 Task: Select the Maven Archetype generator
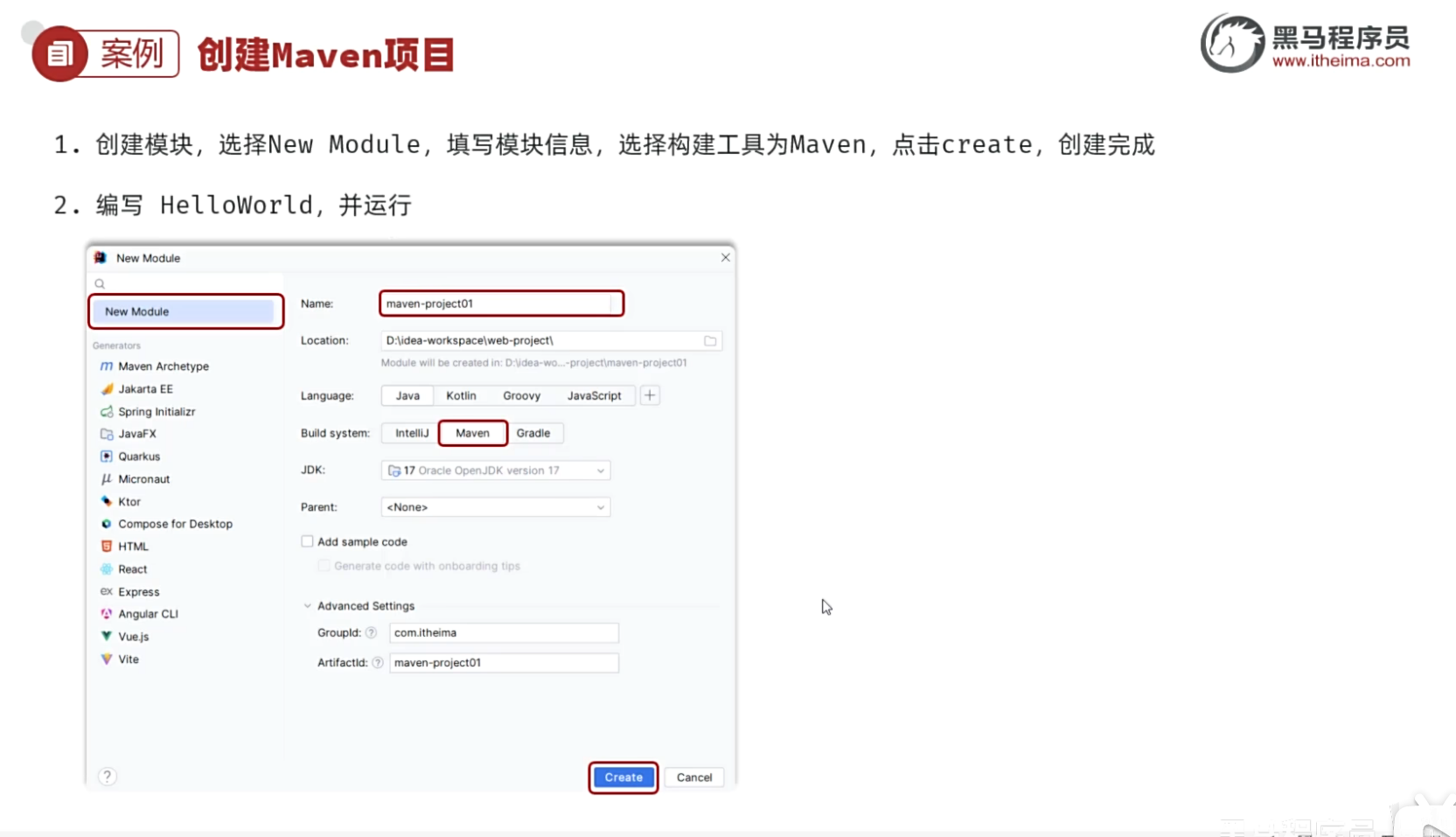click(x=163, y=366)
